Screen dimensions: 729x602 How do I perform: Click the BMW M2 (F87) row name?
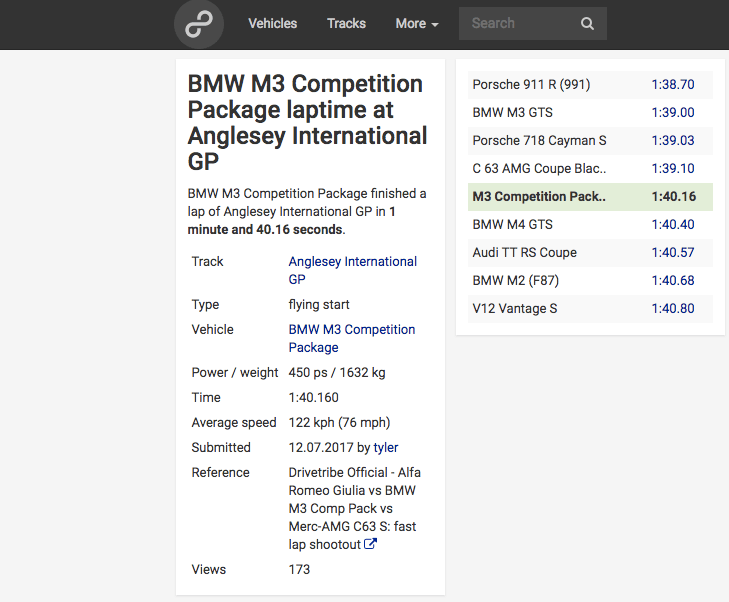click(516, 280)
